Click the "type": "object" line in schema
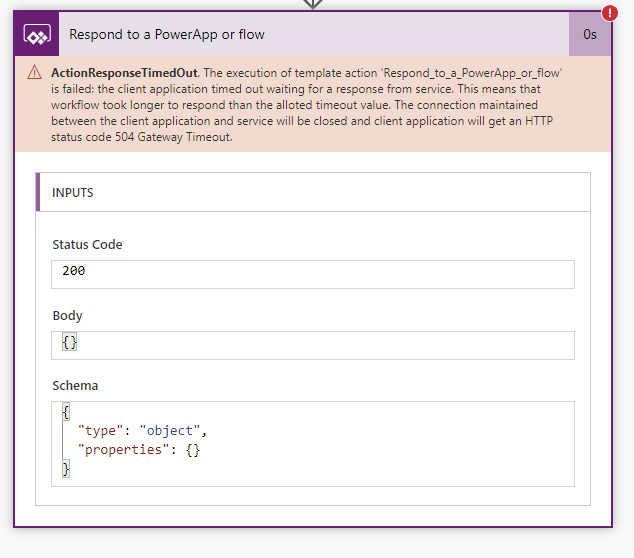This screenshot has width=634, height=558. click(x=142, y=431)
